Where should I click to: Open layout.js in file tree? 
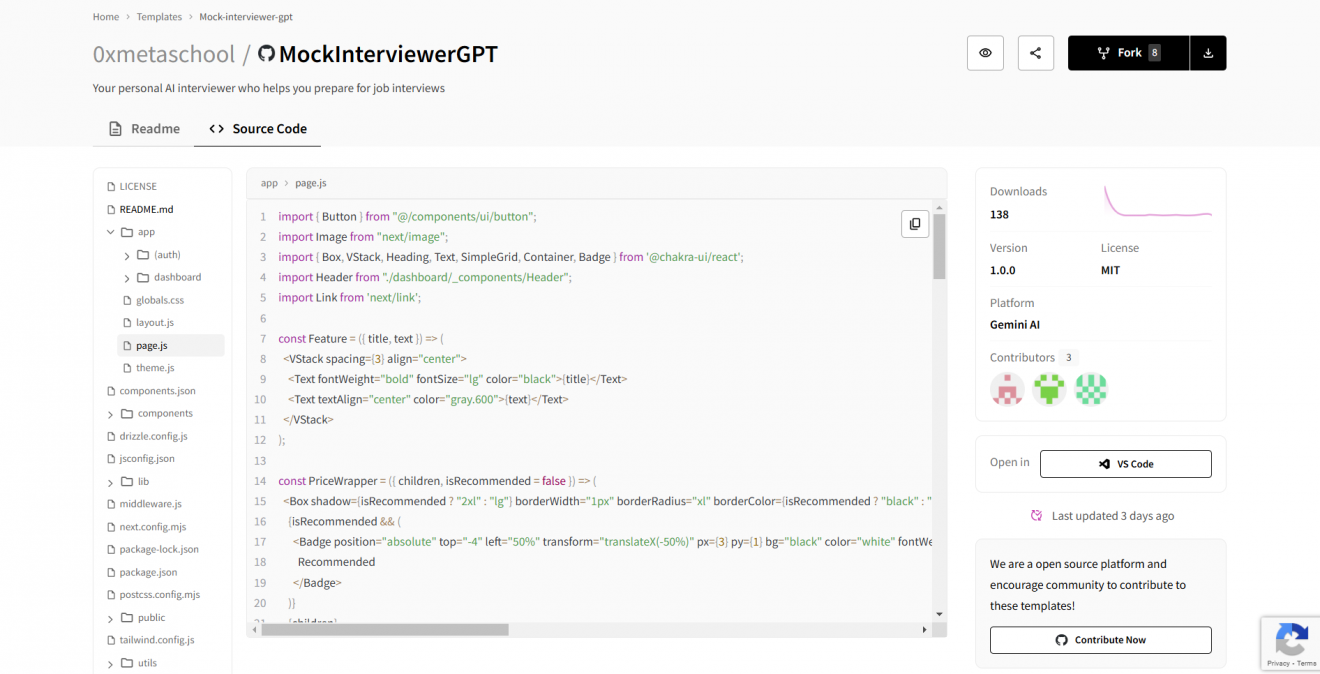click(x=155, y=322)
